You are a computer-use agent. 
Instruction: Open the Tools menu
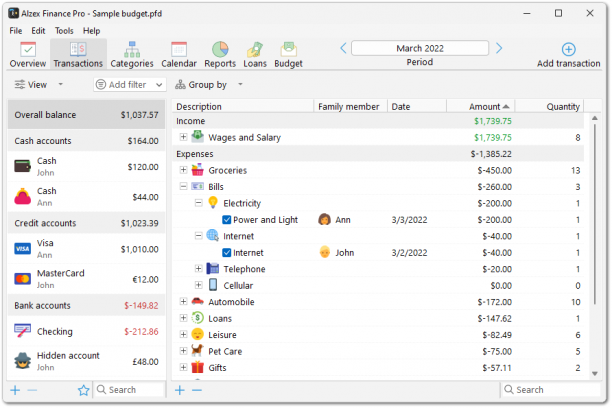pyautogui.click(x=64, y=30)
